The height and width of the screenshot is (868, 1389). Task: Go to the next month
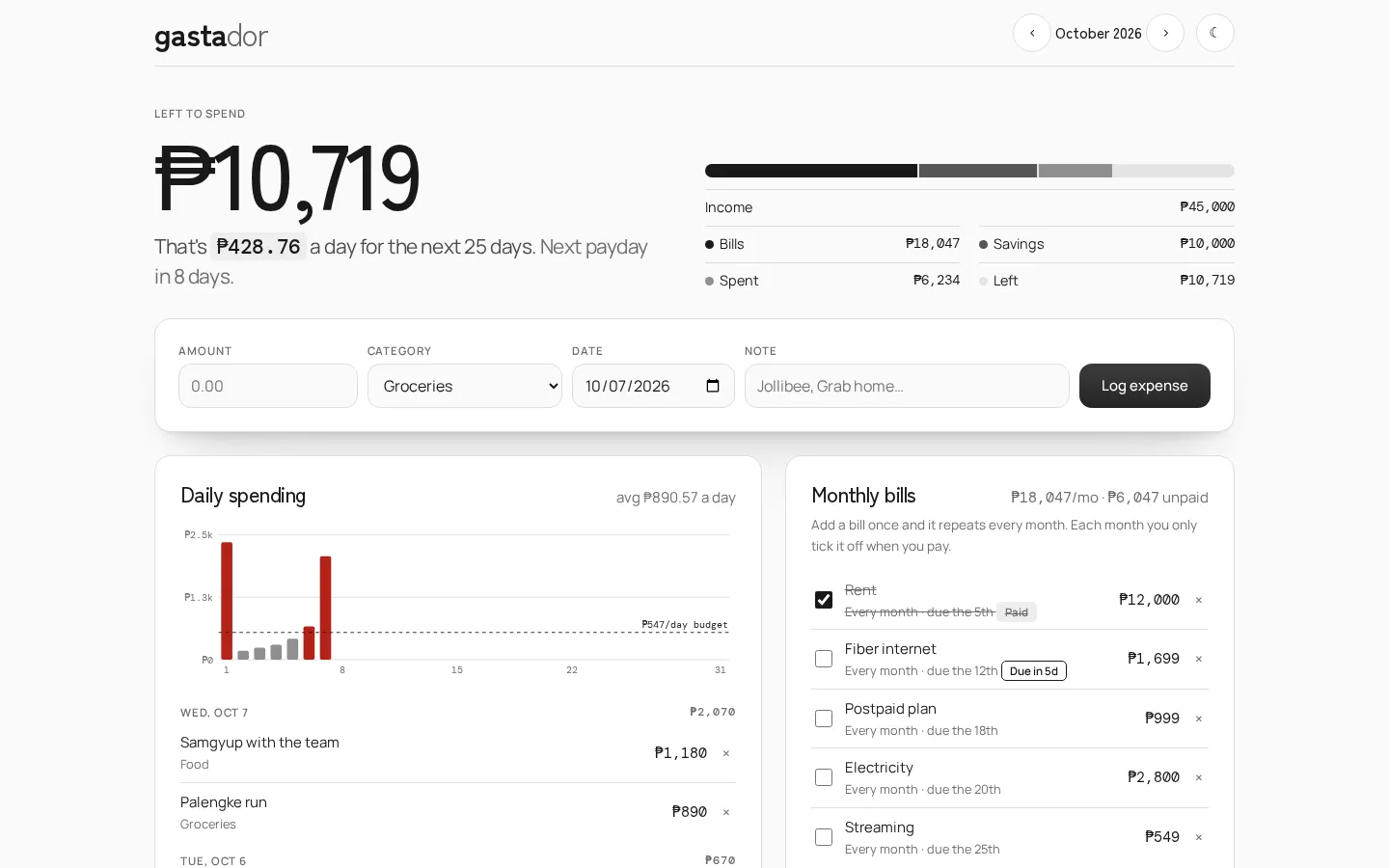click(1165, 33)
